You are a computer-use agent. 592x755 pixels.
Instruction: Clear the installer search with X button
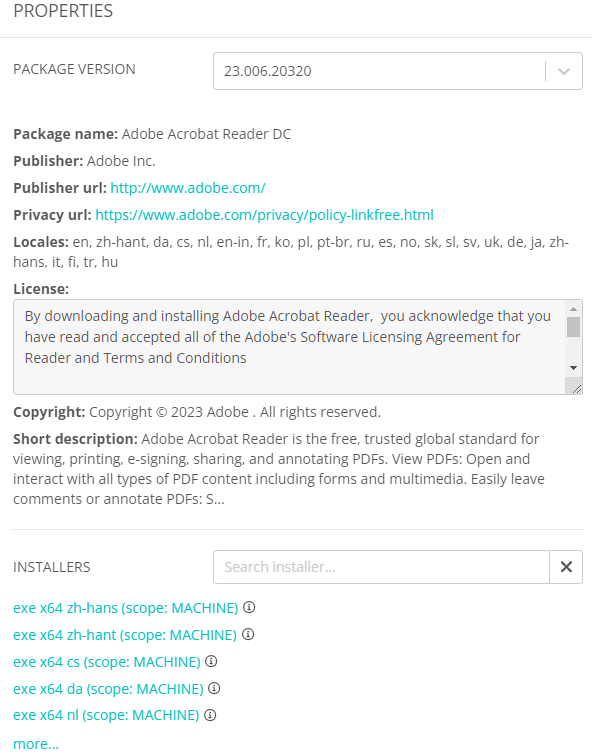click(566, 567)
